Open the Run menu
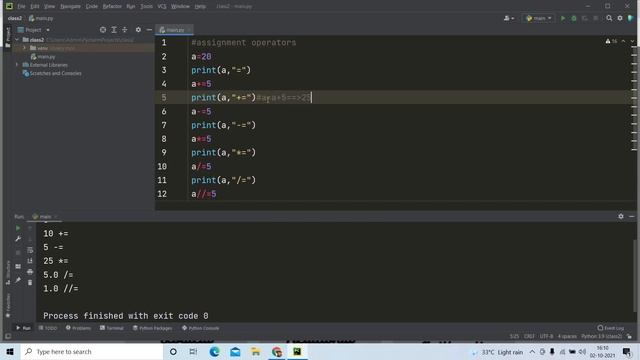This screenshot has height=360, width=640. coord(131,7)
